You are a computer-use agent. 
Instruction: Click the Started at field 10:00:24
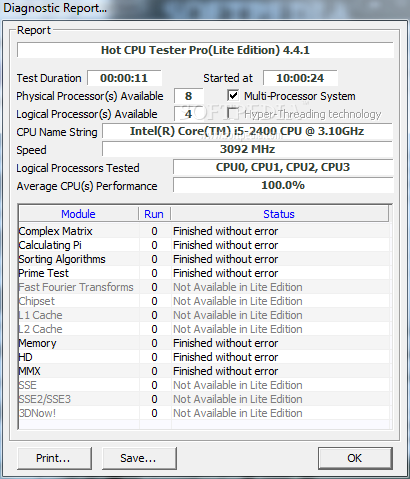[x=300, y=78]
